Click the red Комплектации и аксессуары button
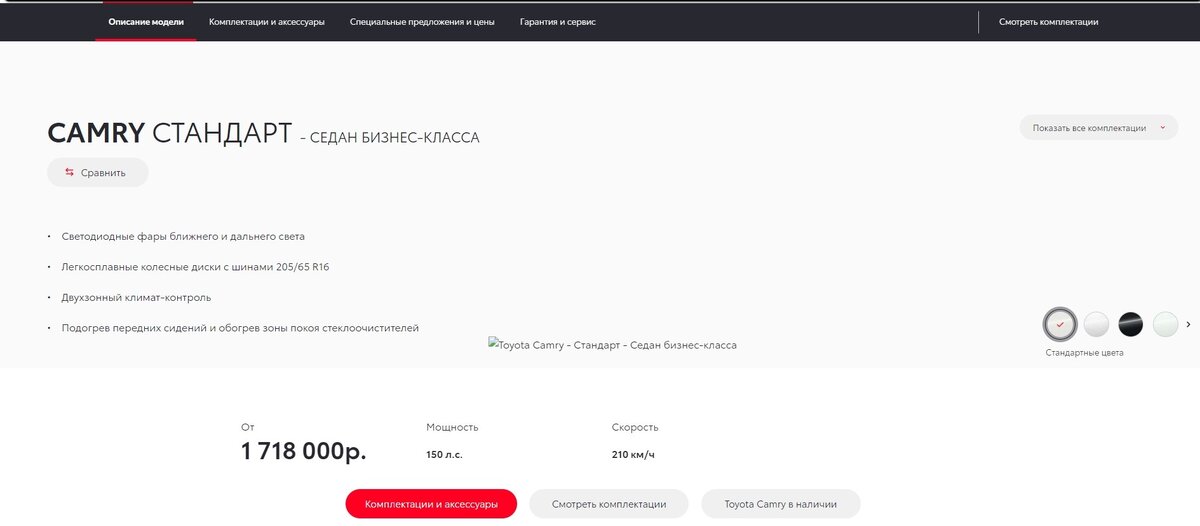This screenshot has width=1200, height=526. click(x=431, y=504)
